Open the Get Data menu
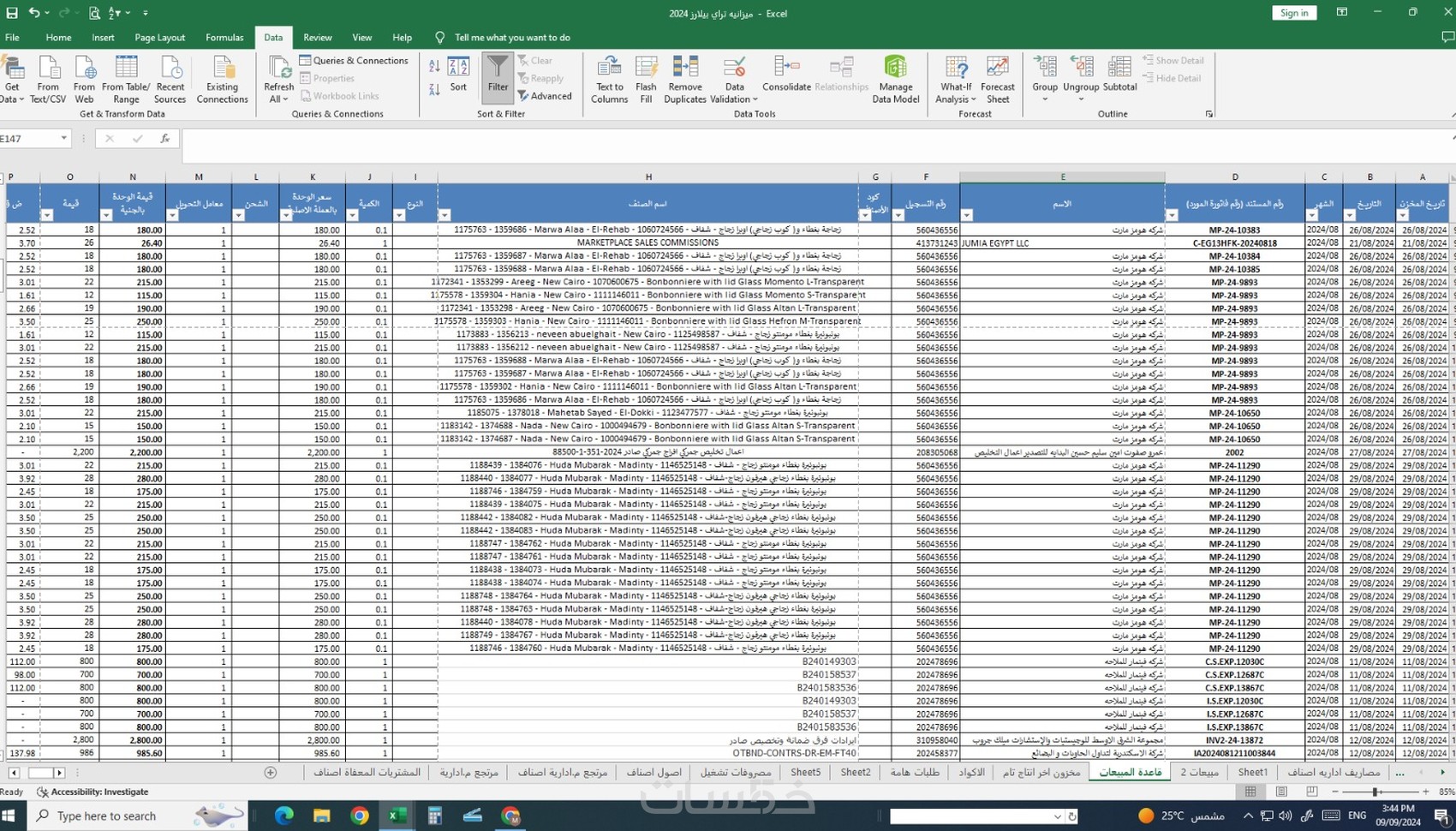Screen dimensions: 1456x831 click(12, 80)
